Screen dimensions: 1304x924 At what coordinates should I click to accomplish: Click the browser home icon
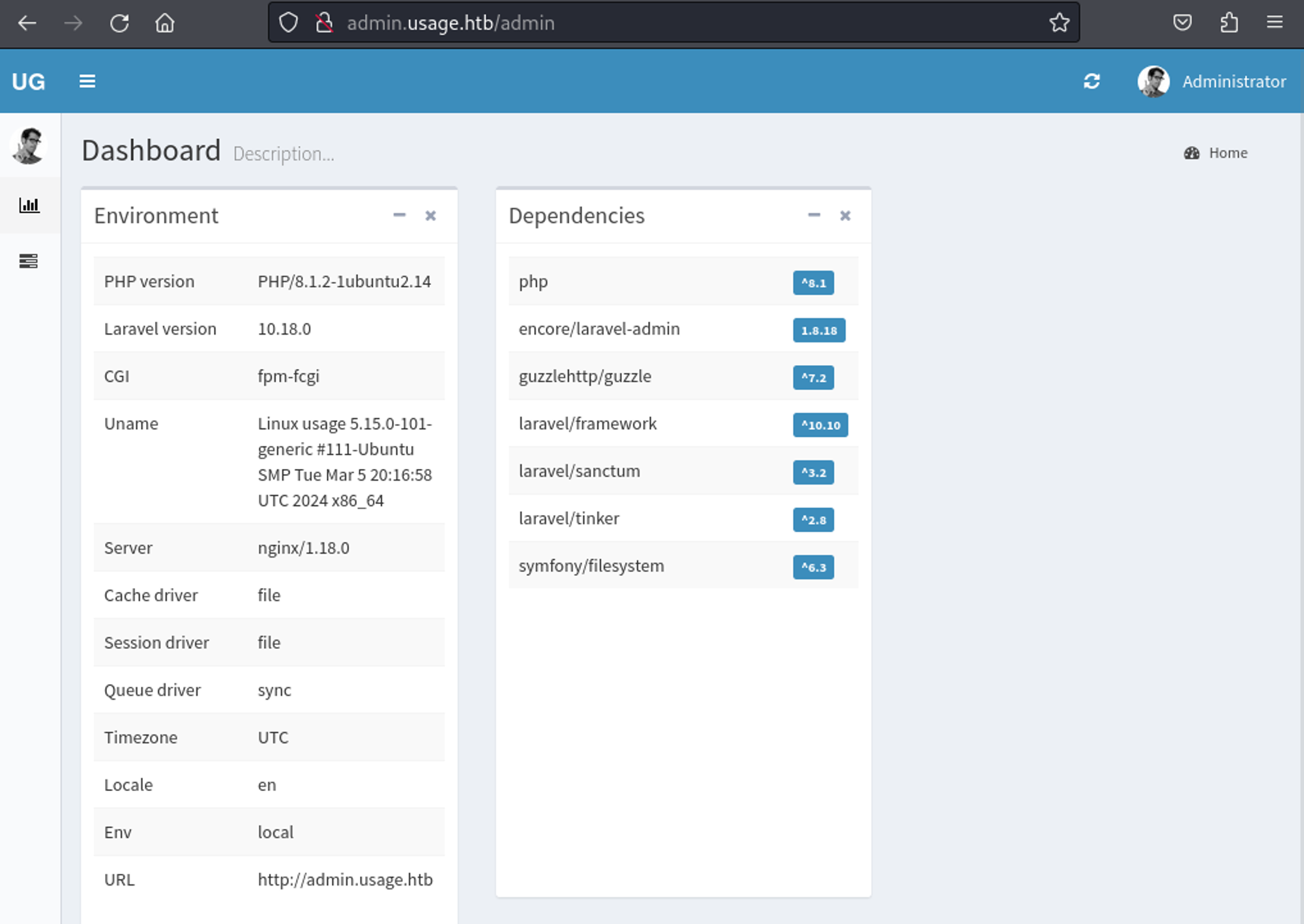165,23
